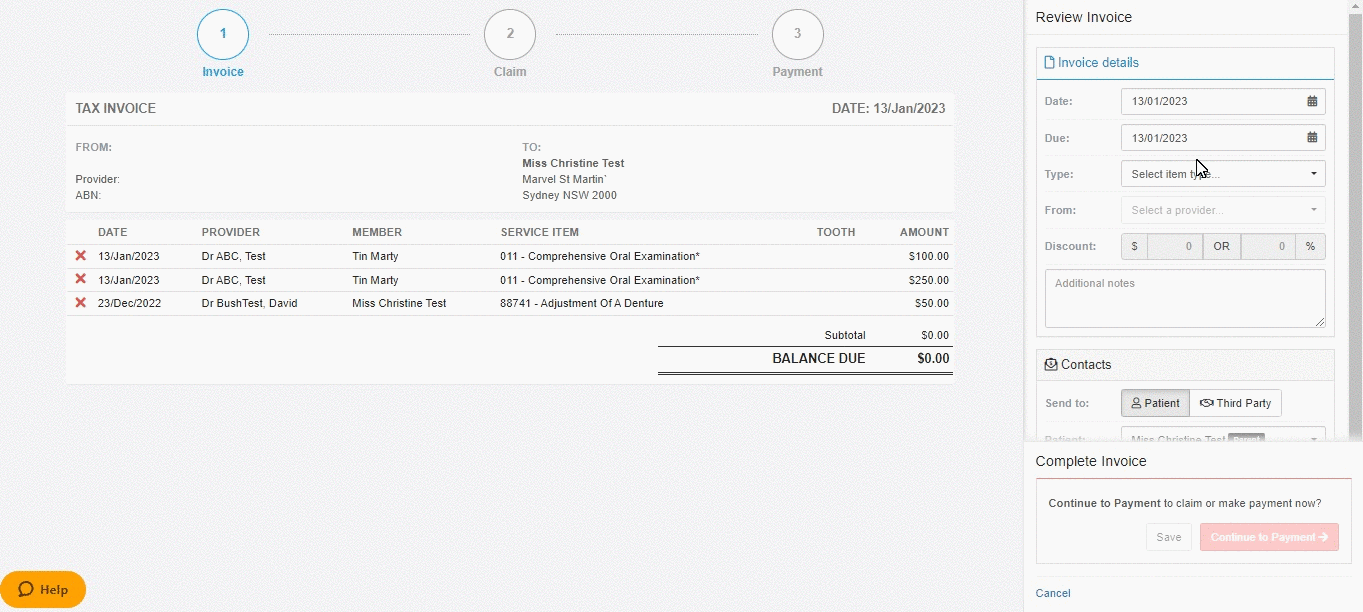Viewport: 1363px width, 612px height.
Task: Click the Subtotal label
Action: (845, 335)
